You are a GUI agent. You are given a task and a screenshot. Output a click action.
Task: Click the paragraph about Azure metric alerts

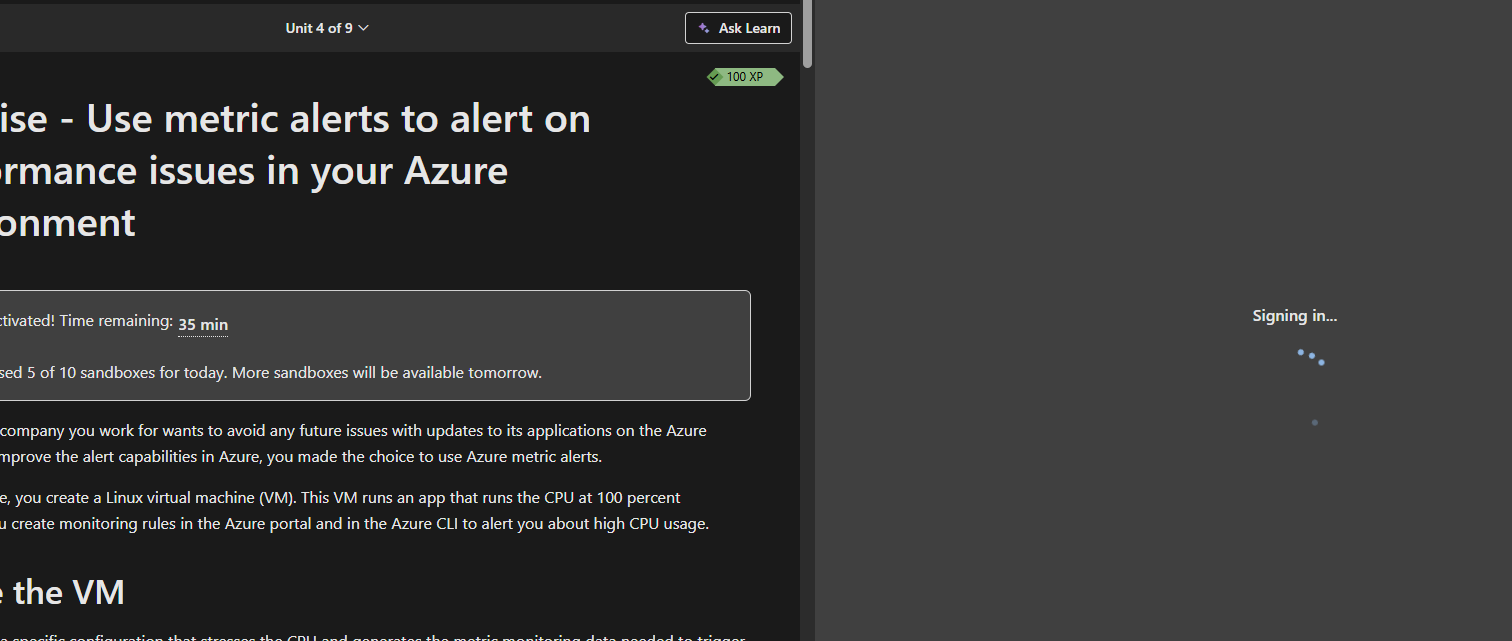(353, 444)
